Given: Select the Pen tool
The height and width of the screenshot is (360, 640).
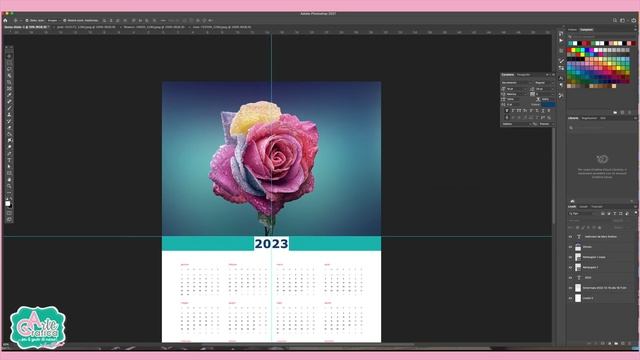Looking at the screenshot, I should 9,154.
